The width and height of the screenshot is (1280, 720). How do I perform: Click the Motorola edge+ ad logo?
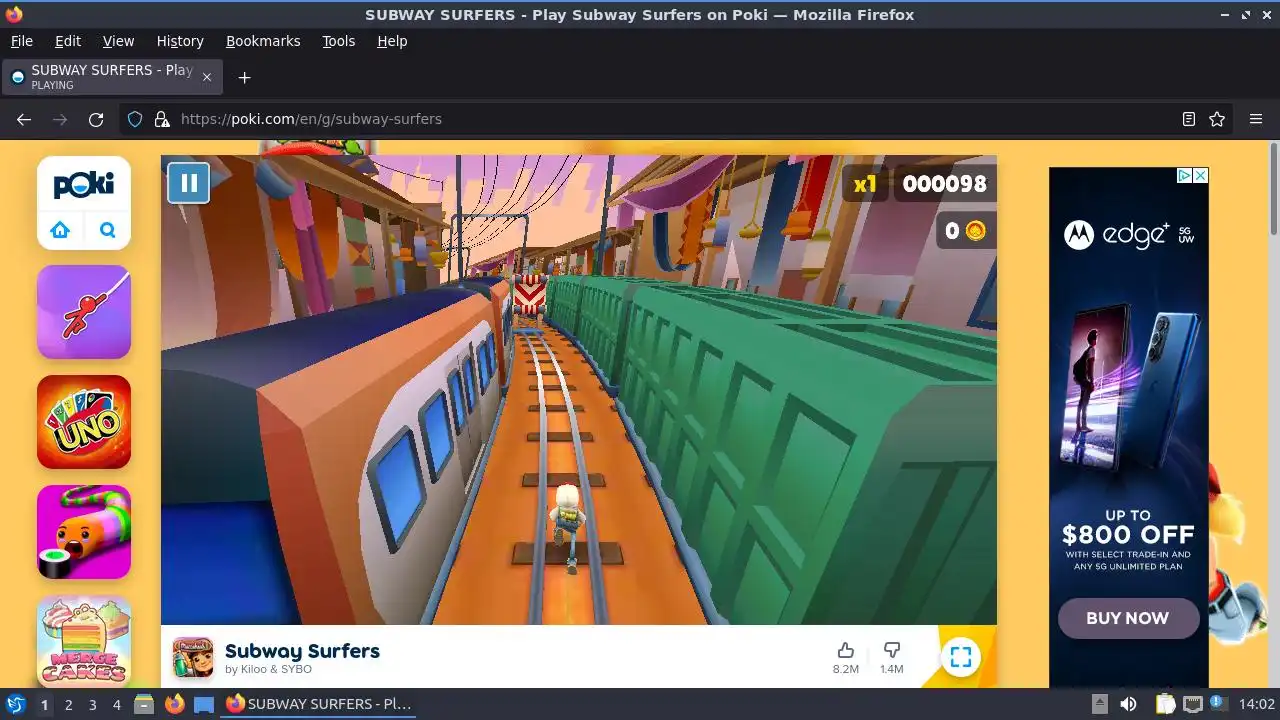[x=1128, y=235]
